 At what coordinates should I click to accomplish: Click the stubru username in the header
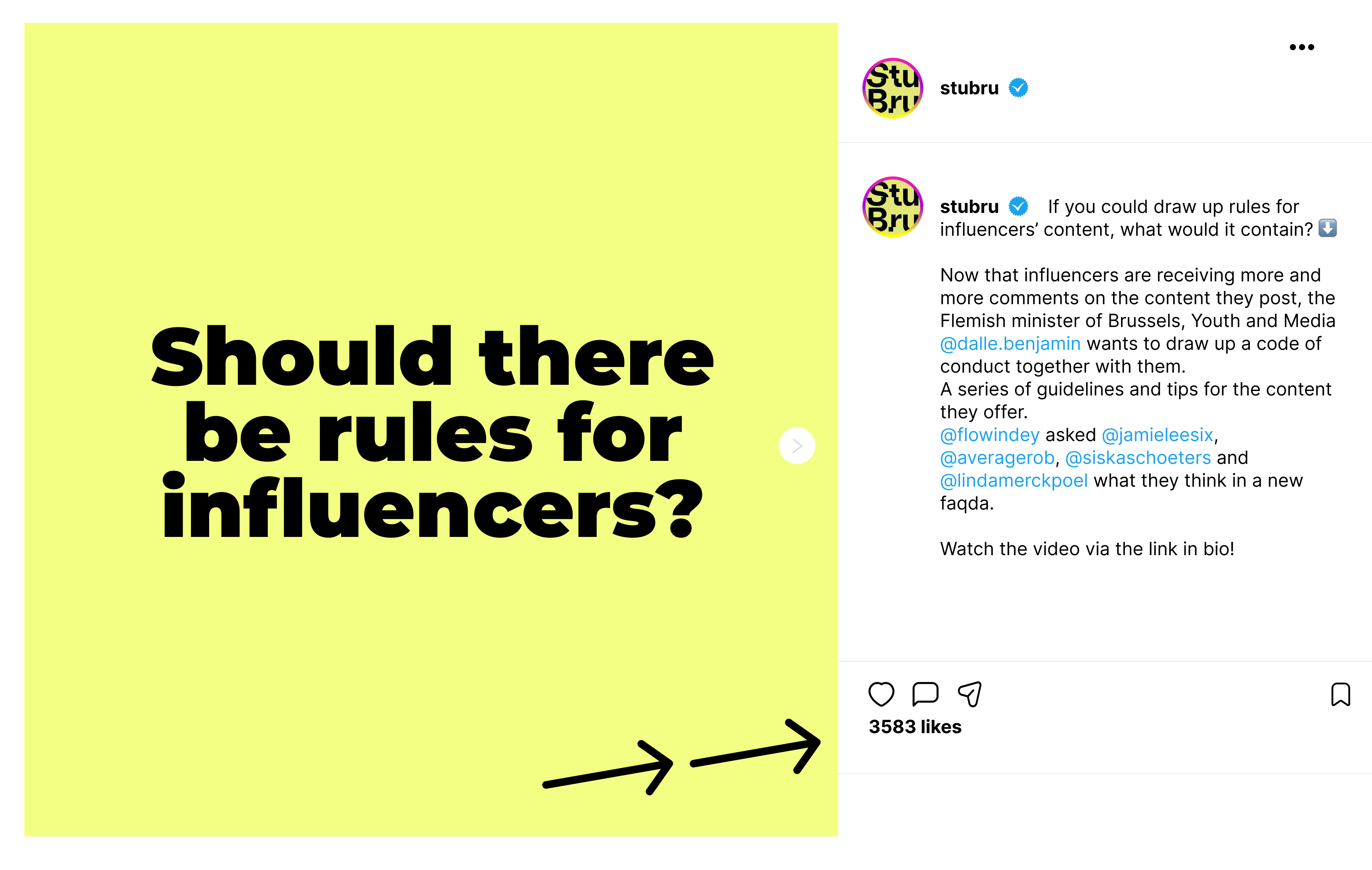[x=969, y=88]
